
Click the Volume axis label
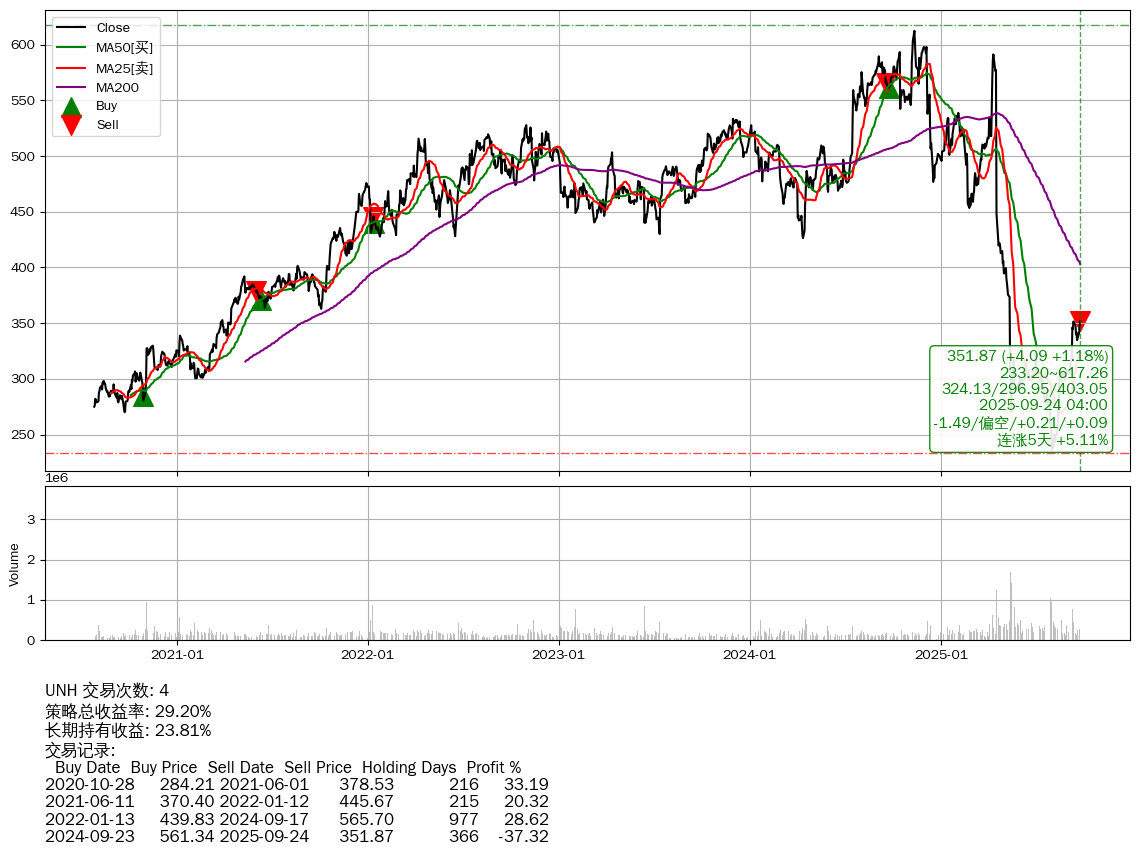pos(14,564)
